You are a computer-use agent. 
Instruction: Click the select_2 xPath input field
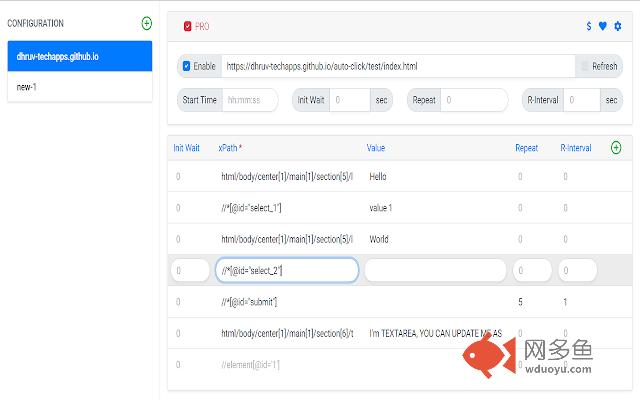point(287,270)
